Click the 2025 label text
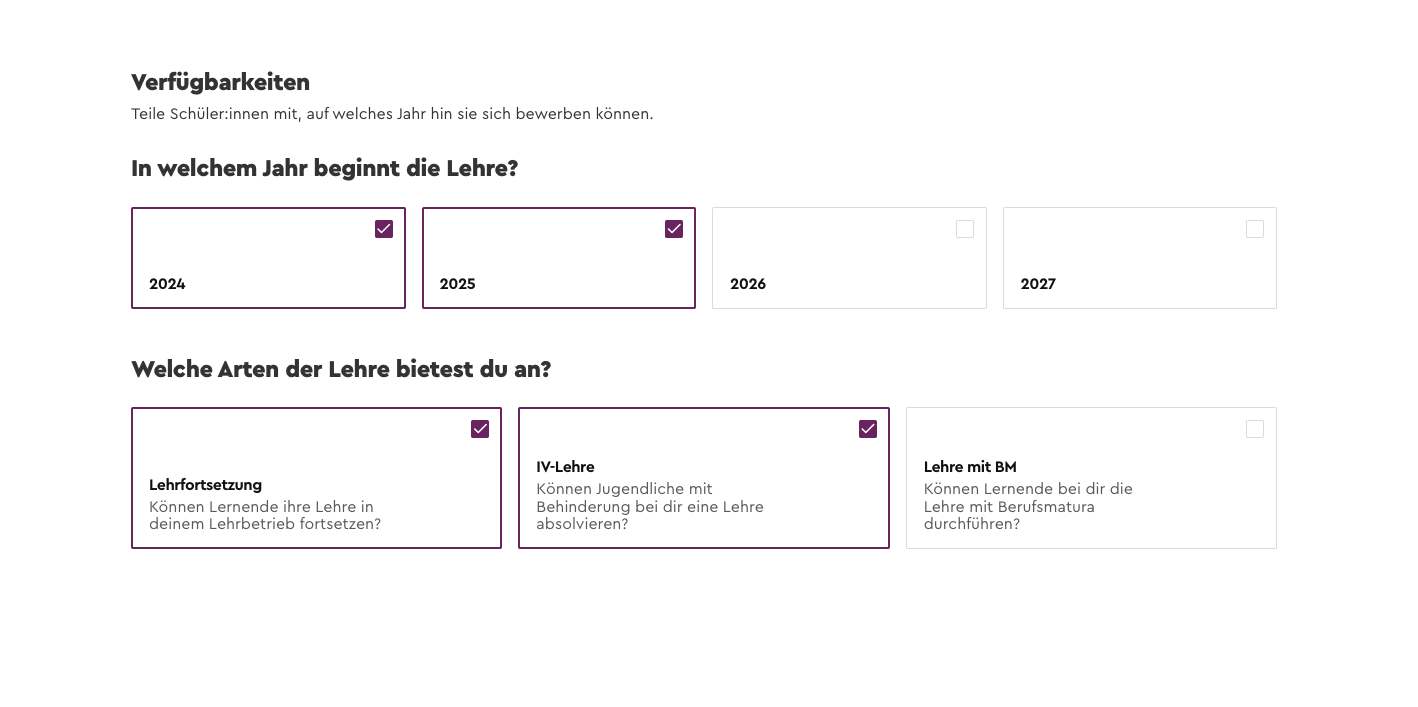Viewport: 1418px width, 707px height. [x=457, y=284]
